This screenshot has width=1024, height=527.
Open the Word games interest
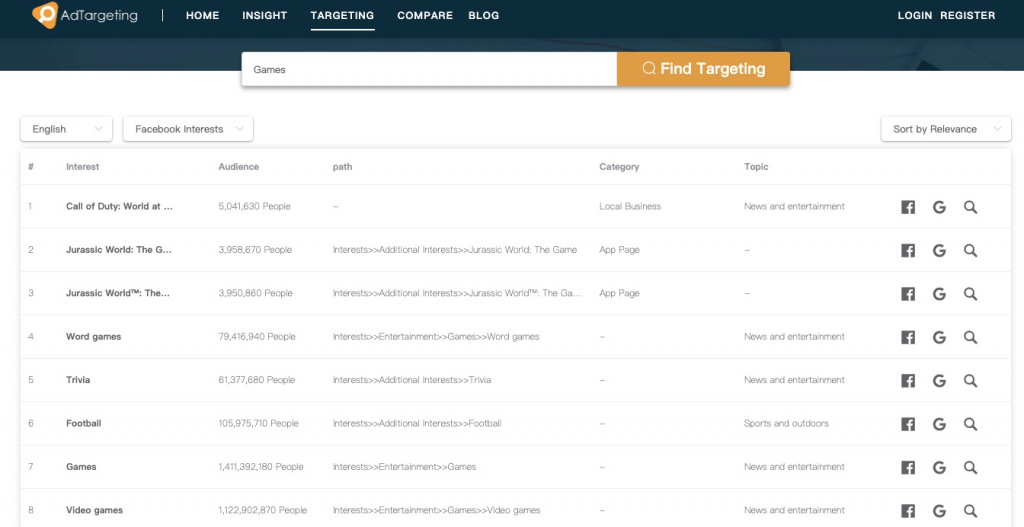pos(93,337)
